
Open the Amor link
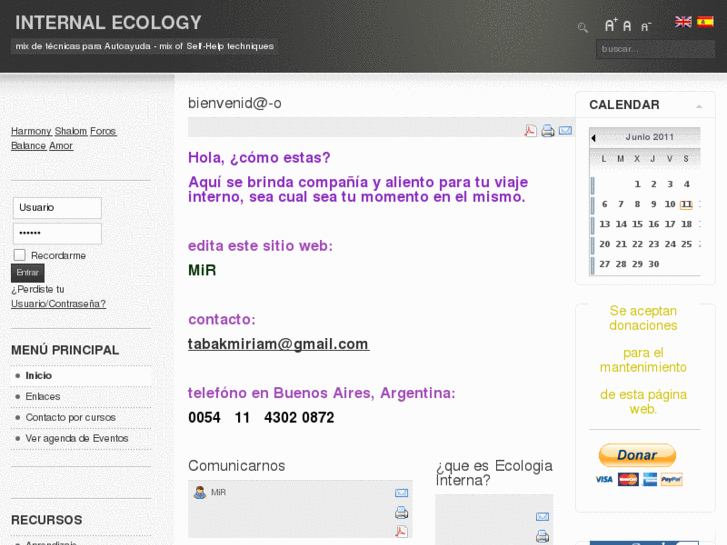point(61,146)
